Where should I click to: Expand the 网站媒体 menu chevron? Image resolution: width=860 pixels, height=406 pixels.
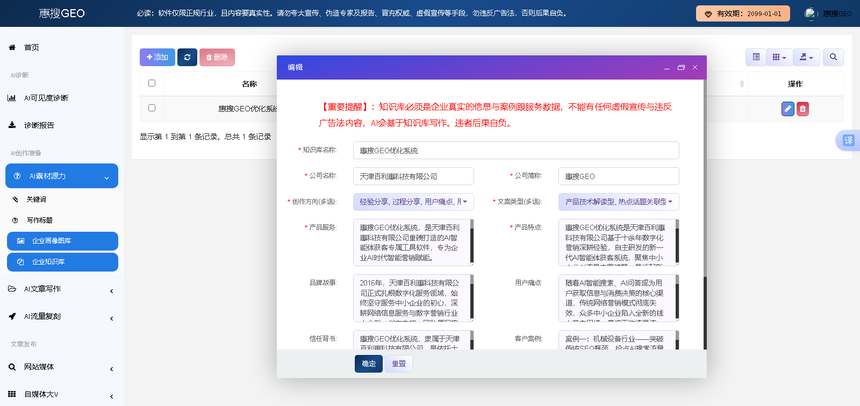[x=111, y=369]
